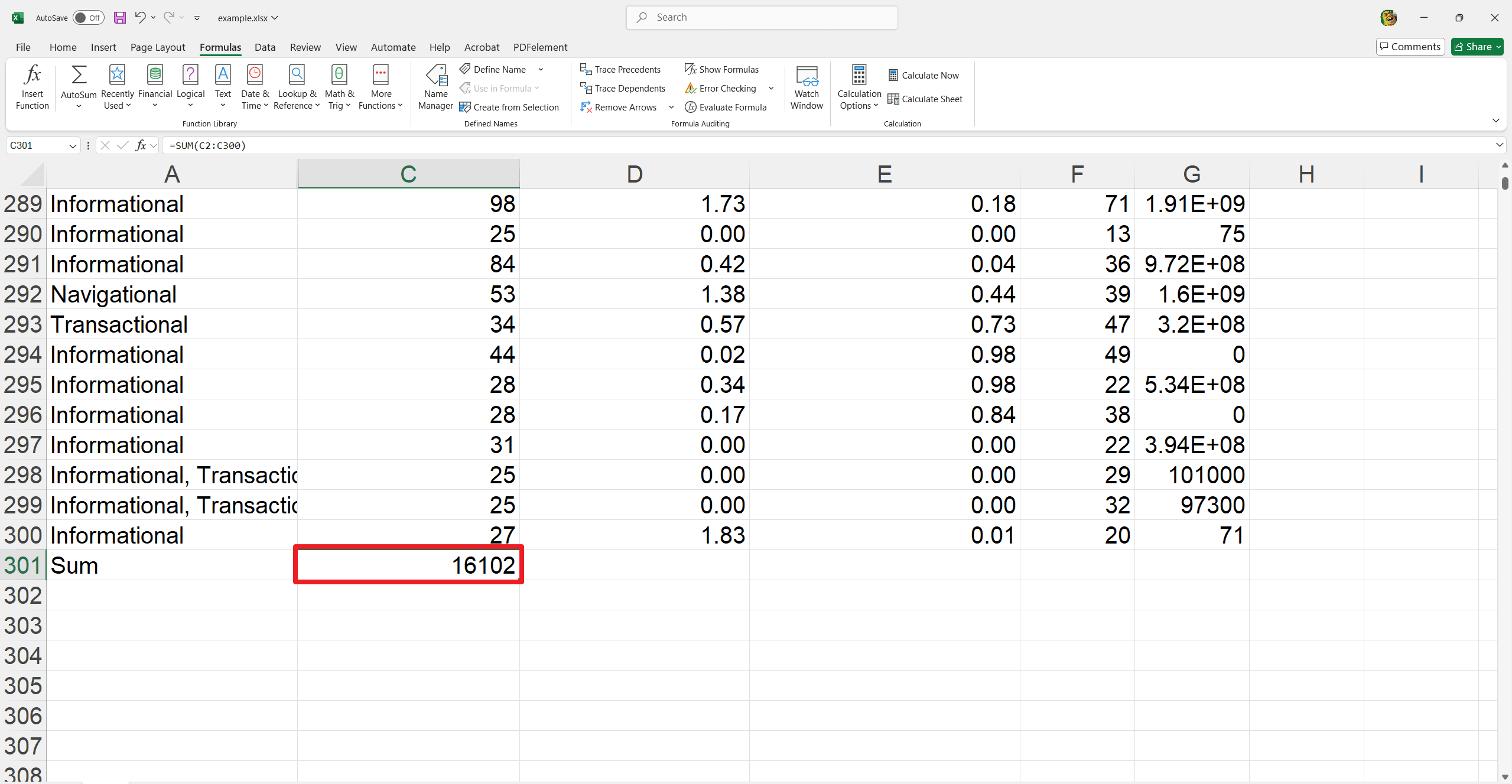This screenshot has height=784, width=1512.
Task: Open Evaluate Formula
Action: (726, 107)
